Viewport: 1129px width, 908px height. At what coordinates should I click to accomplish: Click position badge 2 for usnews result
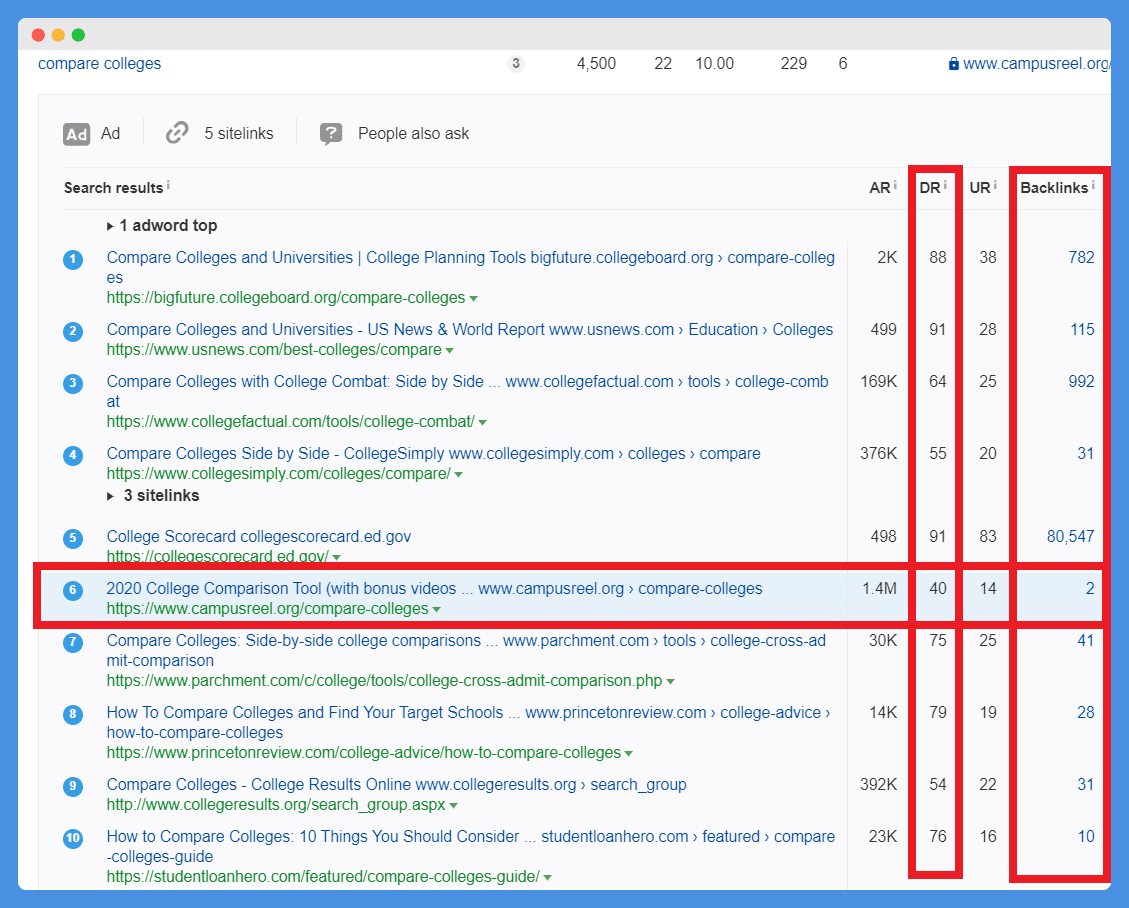(73, 331)
